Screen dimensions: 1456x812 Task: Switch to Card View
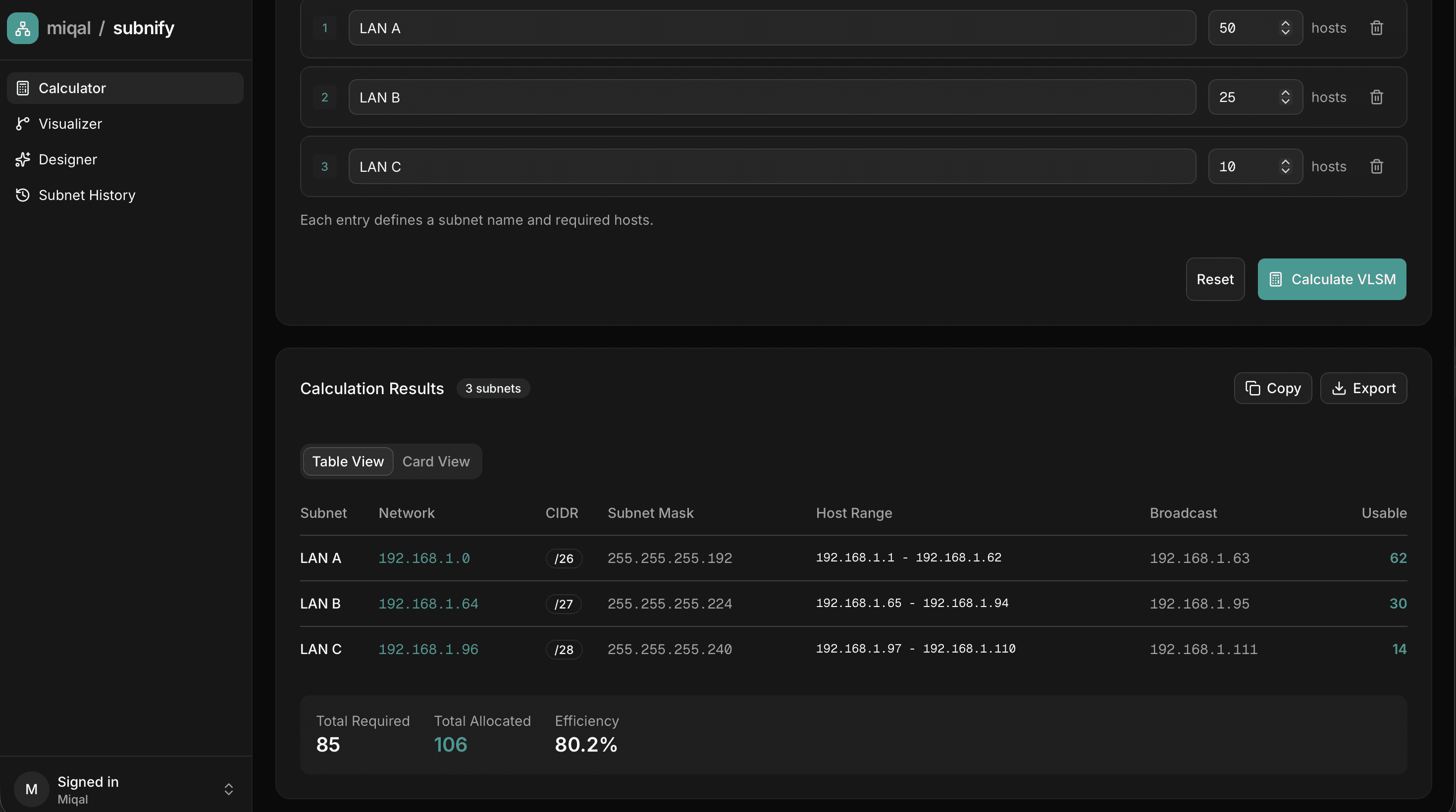[436, 461]
